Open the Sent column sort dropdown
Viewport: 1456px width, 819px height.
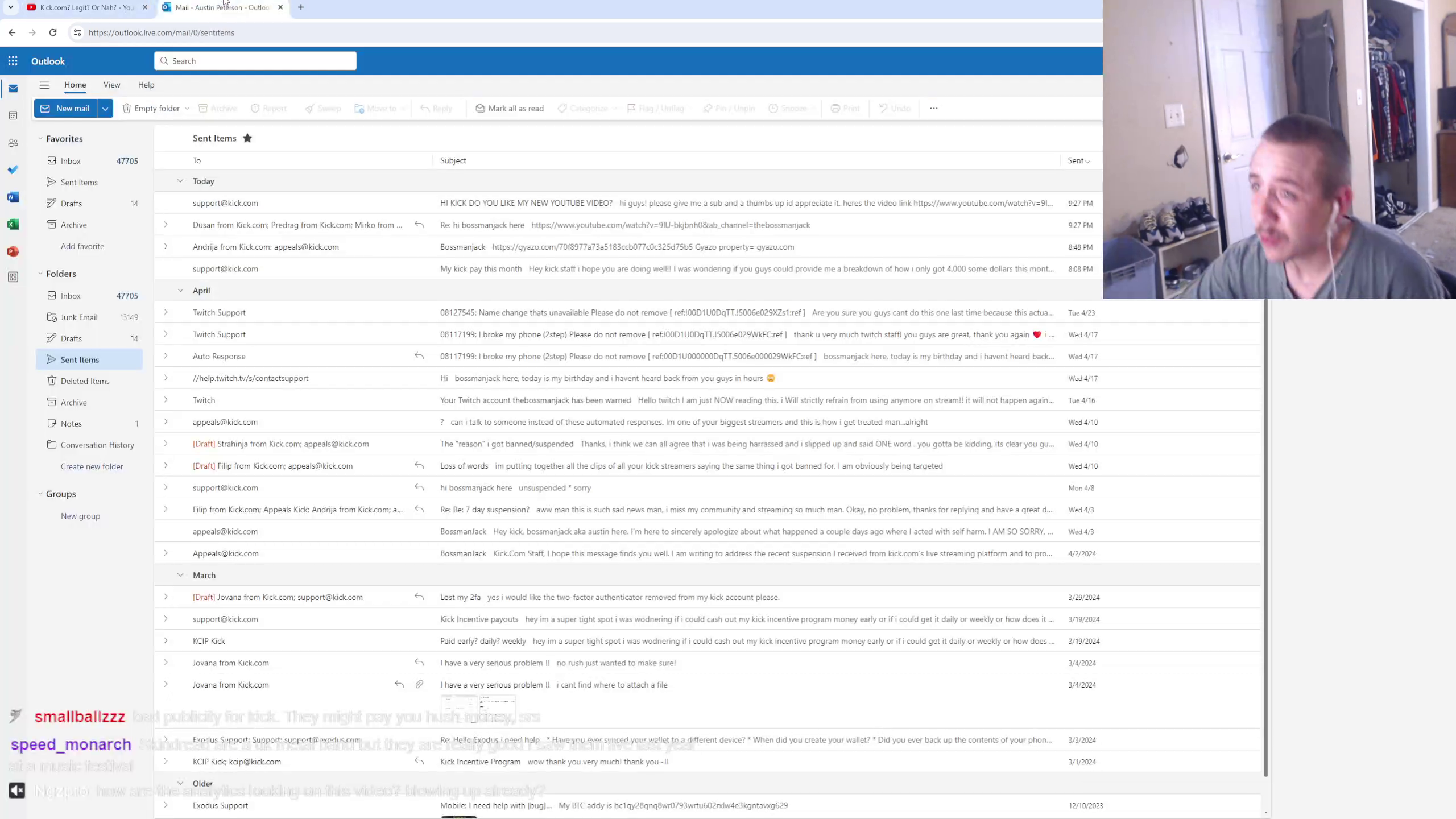click(1078, 160)
